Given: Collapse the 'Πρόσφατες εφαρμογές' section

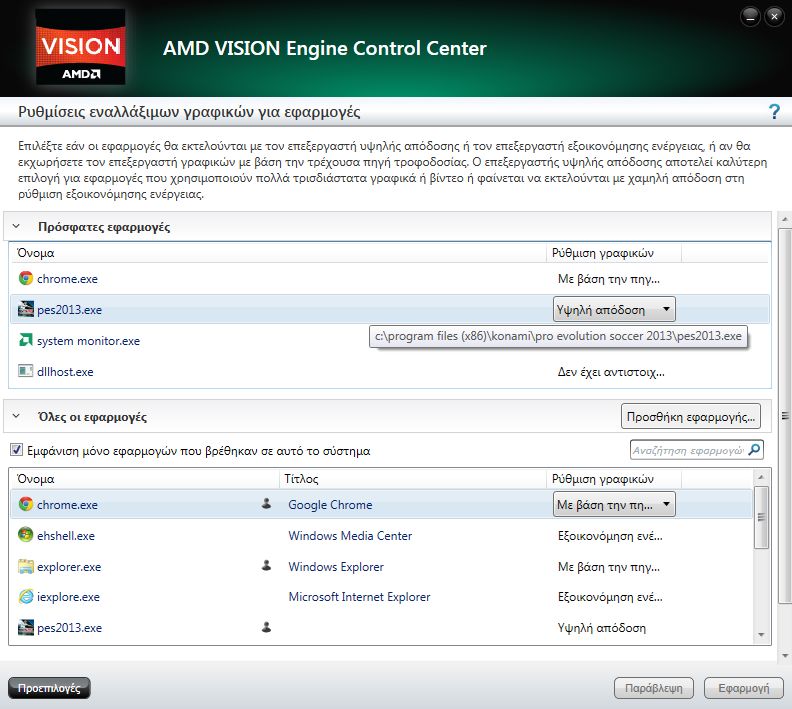Looking at the screenshot, I should tap(16, 226).
